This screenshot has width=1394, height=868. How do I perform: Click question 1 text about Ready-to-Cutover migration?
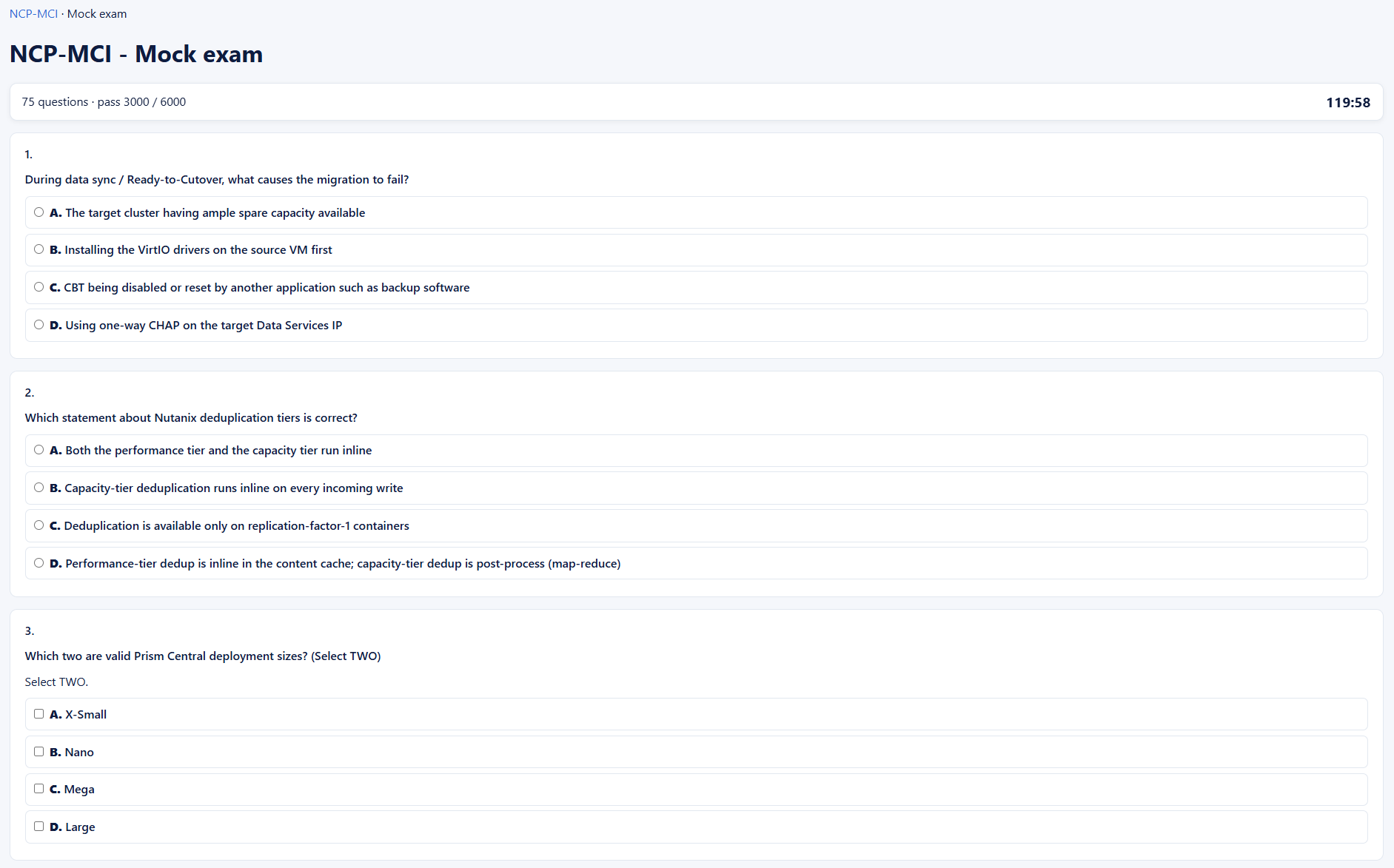pyautogui.click(x=217, y=180)
